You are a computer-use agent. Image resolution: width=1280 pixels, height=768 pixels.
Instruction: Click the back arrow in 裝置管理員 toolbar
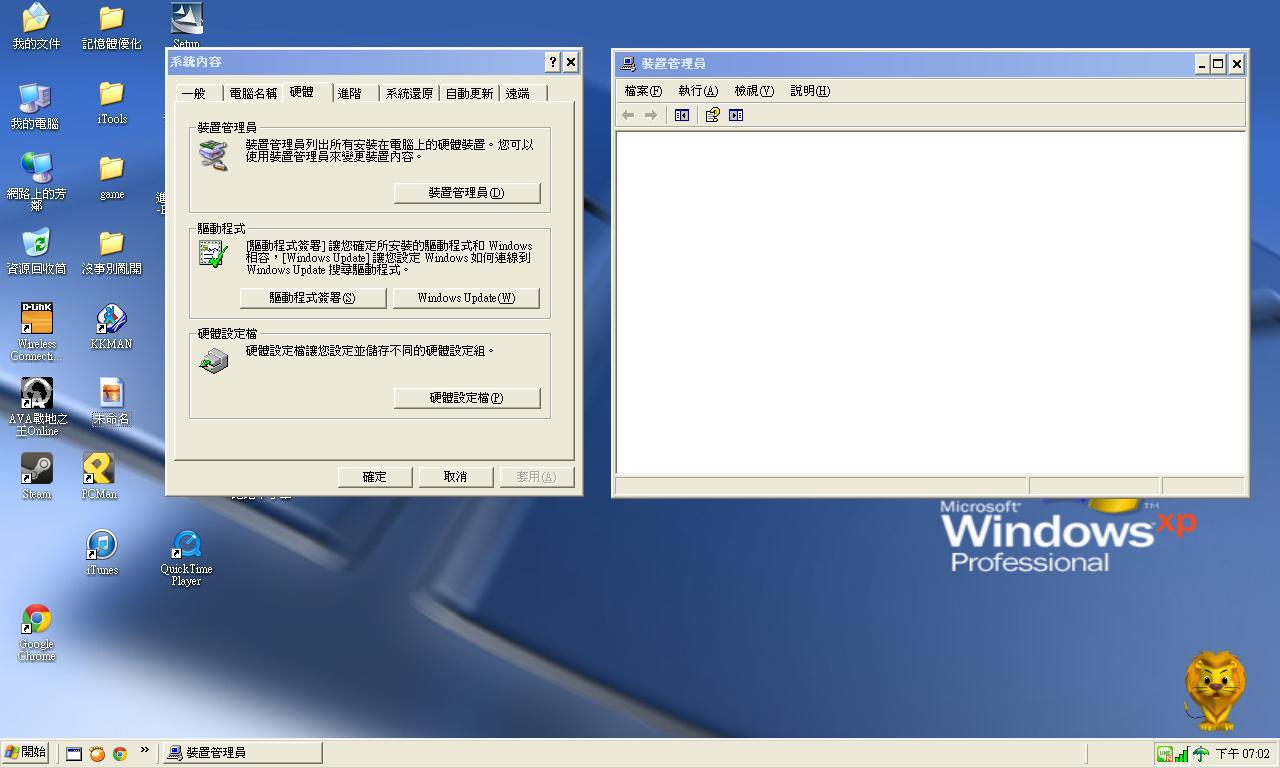click(628, 115)
